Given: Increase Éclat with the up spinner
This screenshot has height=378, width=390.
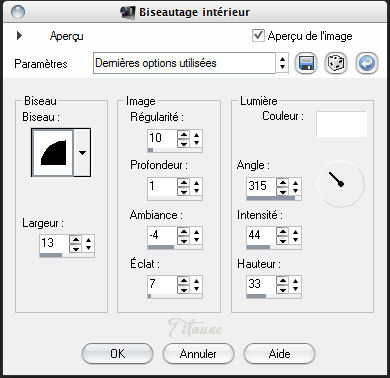Looking at the screenshot, I should pyautogui.click(x=183, y=280).
